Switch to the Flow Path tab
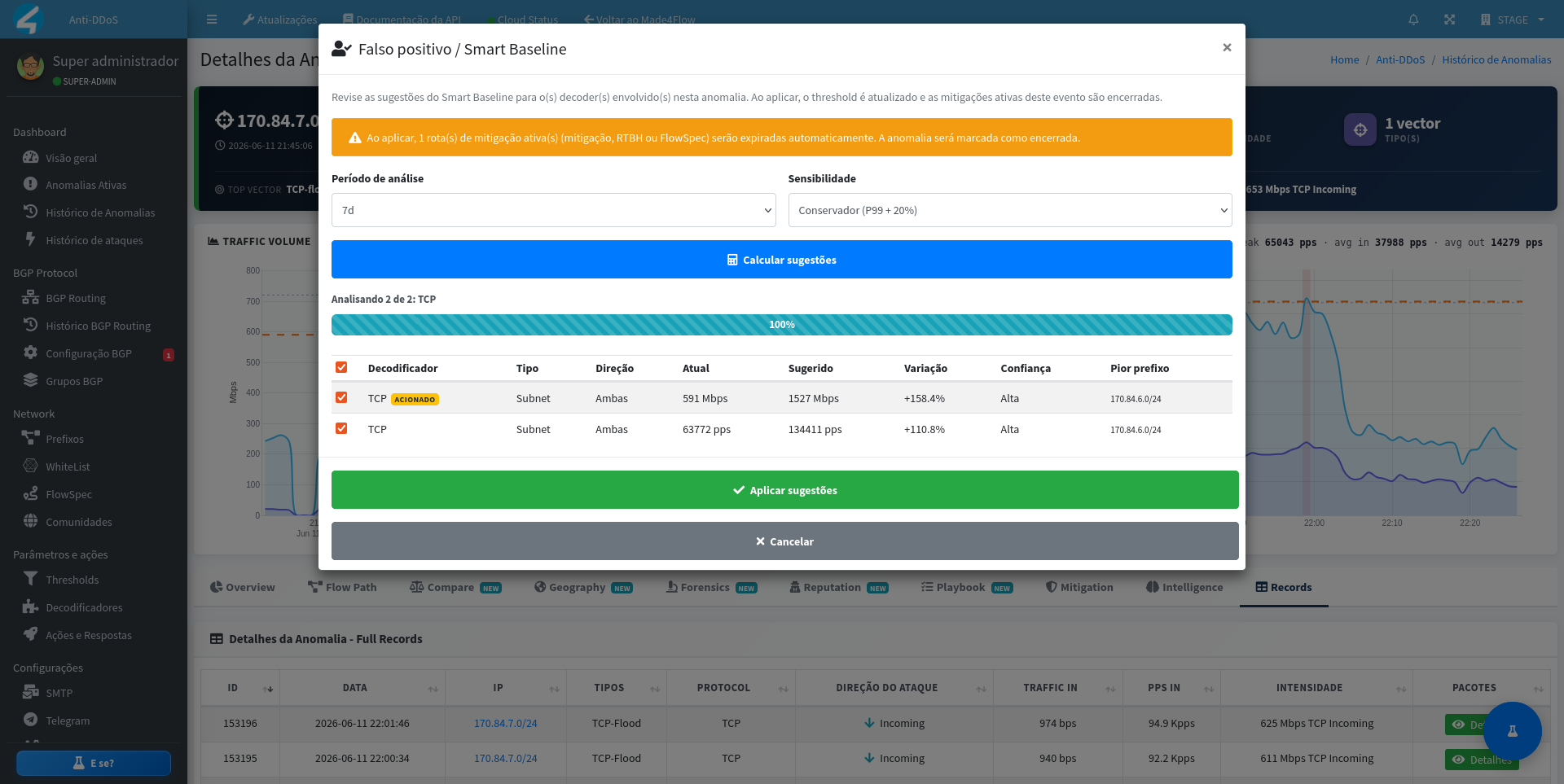Image resolution: width=1564 pixels, height=784 pixels. [x=342, y=587]
